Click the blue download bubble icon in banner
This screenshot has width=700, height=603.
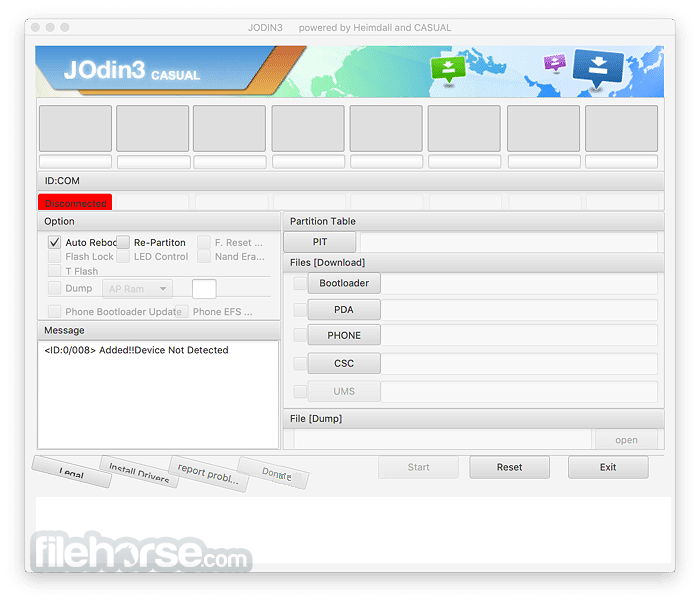[x=598, y=67]
